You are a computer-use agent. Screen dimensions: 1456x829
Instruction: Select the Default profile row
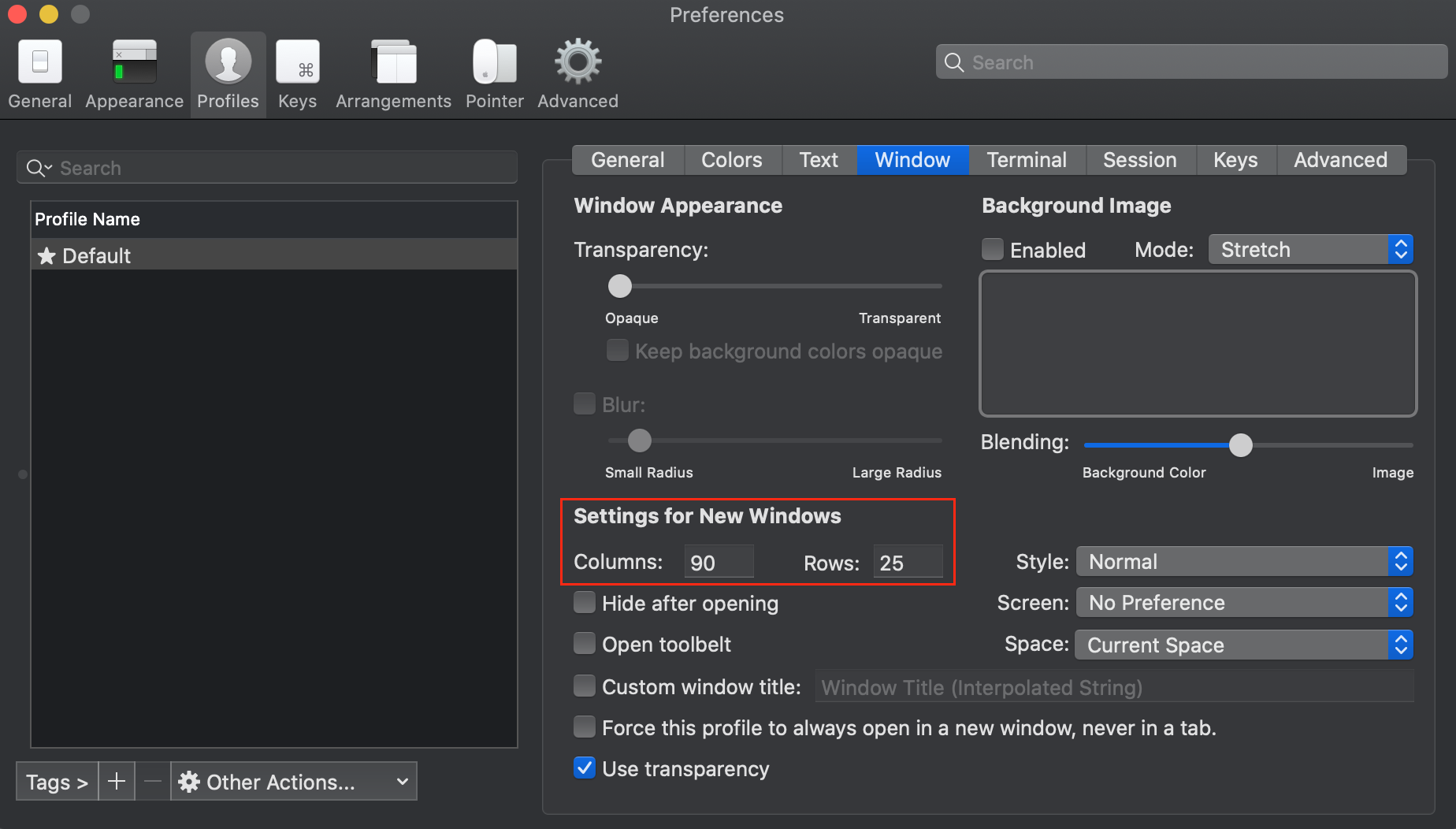point(274,255)
